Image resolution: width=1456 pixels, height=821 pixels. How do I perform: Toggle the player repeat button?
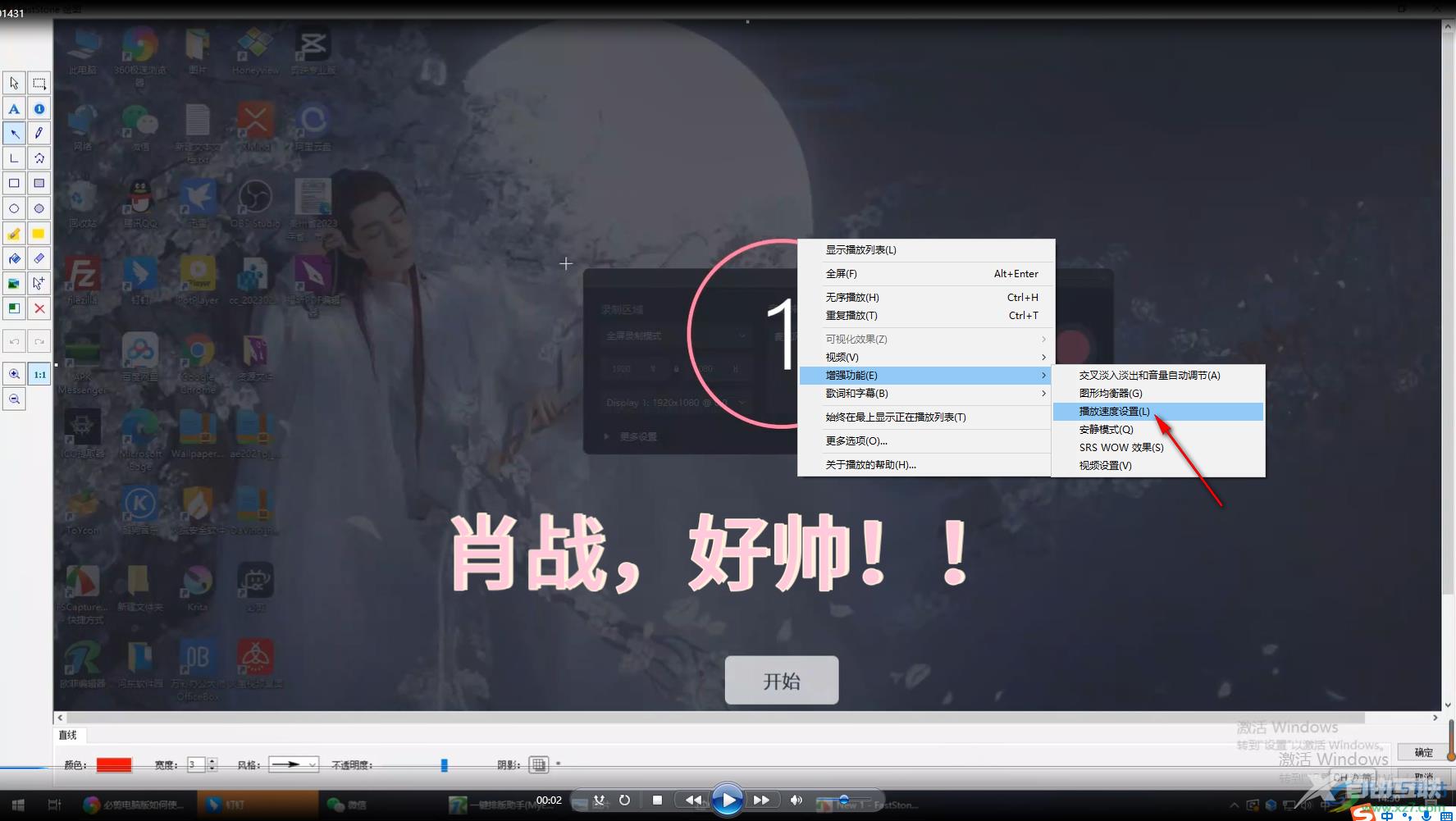(624, 800)
